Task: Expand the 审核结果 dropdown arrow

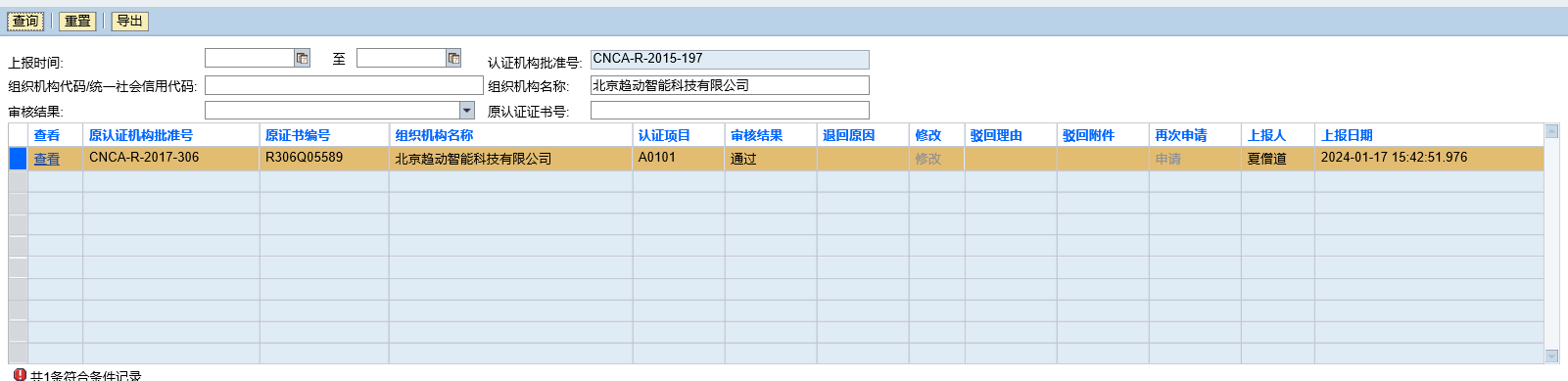Action: tap(467, 111)
